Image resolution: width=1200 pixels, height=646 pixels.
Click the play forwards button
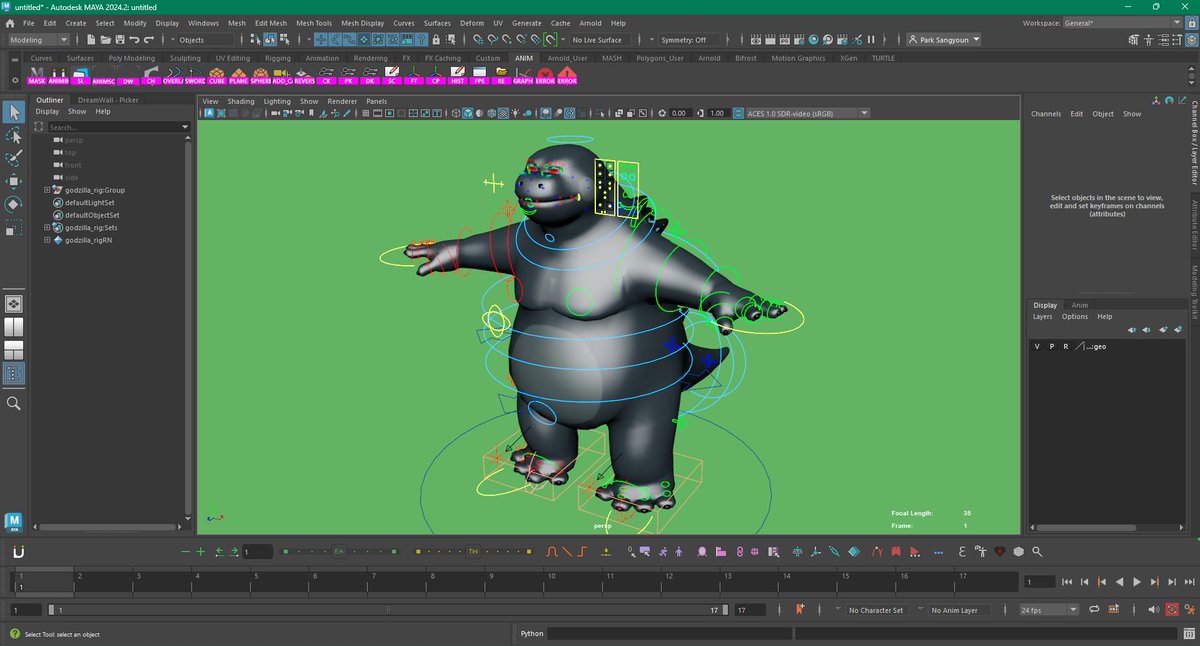coord(1136,581)
